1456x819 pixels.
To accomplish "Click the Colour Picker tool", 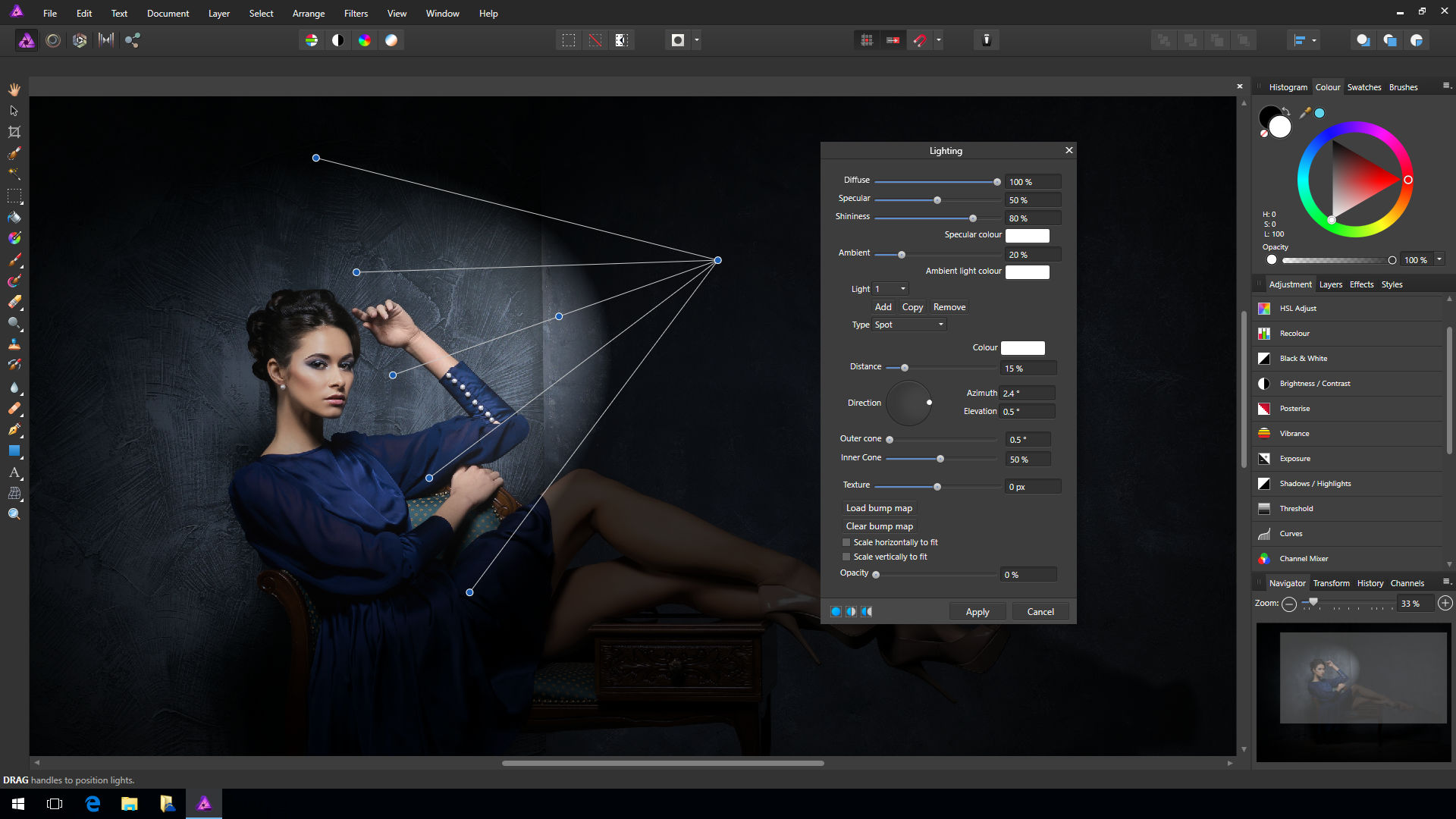I will (x=14, y=238).
